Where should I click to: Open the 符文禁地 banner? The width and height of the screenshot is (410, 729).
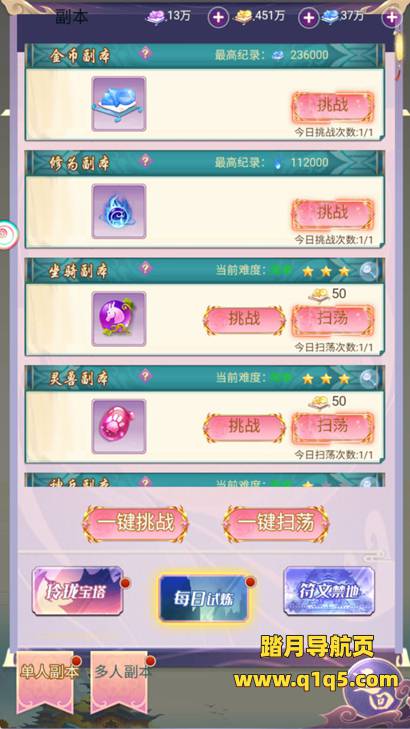(x=329, y=591)
